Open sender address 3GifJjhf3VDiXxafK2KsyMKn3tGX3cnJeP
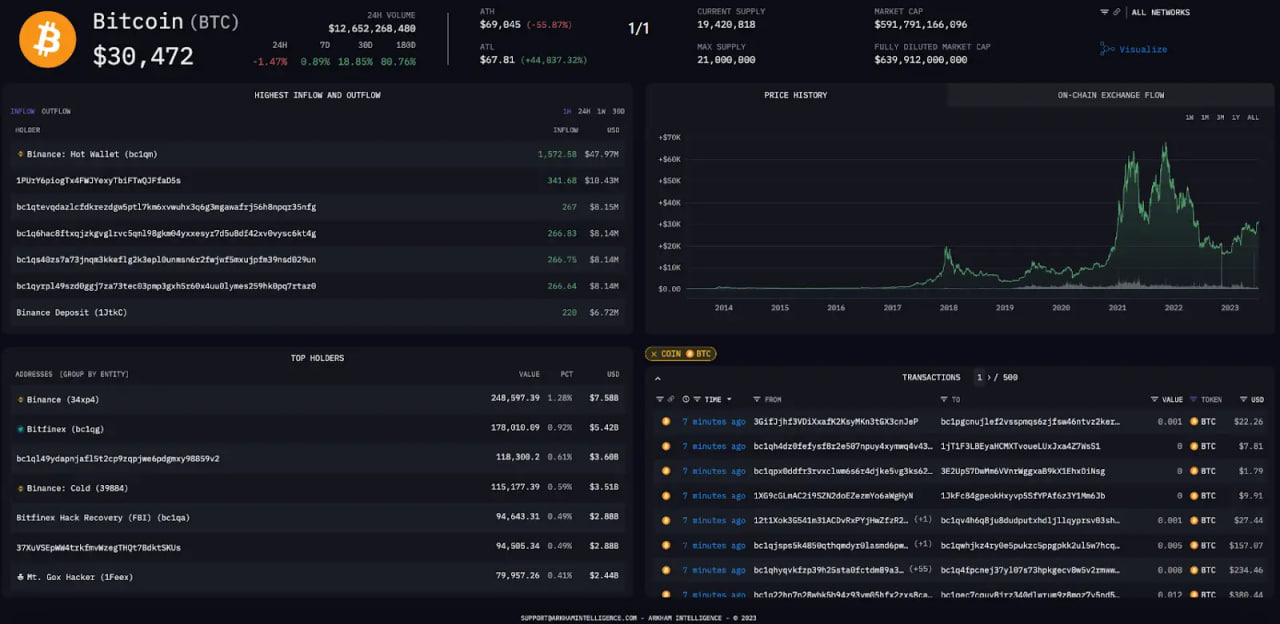 pyautogui.click(x=836, y=421)
